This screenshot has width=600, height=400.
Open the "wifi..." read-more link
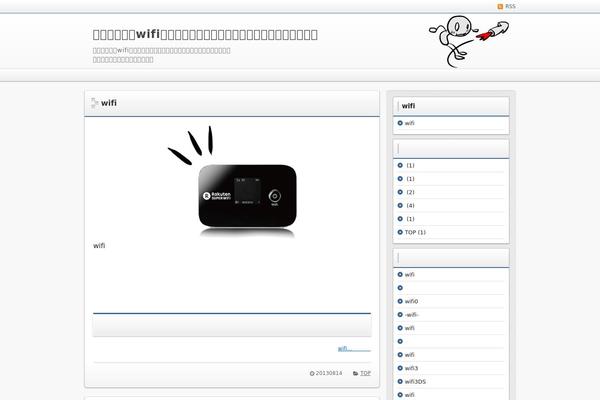coord(354,348)
